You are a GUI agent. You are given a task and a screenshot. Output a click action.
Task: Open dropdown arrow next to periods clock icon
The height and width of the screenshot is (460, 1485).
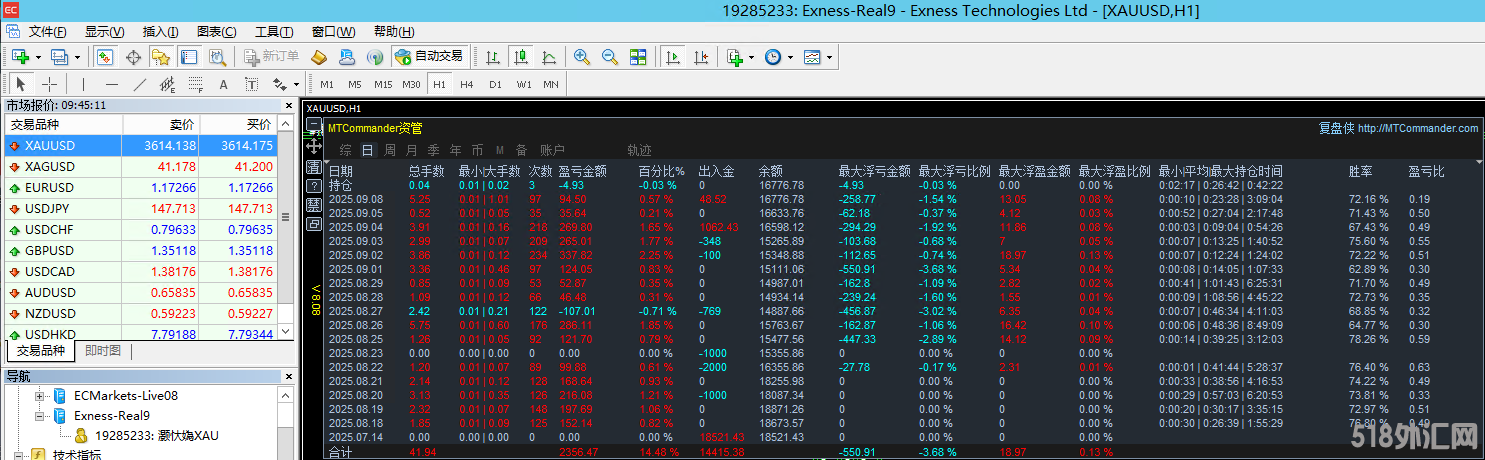pos(790,57)
